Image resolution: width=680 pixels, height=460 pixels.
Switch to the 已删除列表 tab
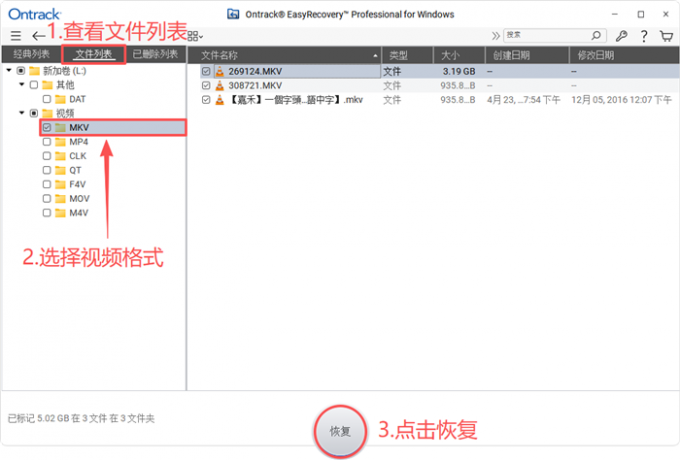point(155,54)
